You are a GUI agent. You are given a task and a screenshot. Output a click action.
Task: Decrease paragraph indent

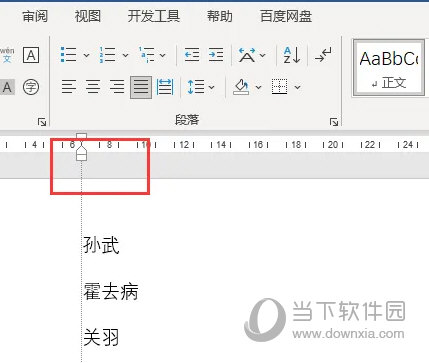click(x=192, y=55)
